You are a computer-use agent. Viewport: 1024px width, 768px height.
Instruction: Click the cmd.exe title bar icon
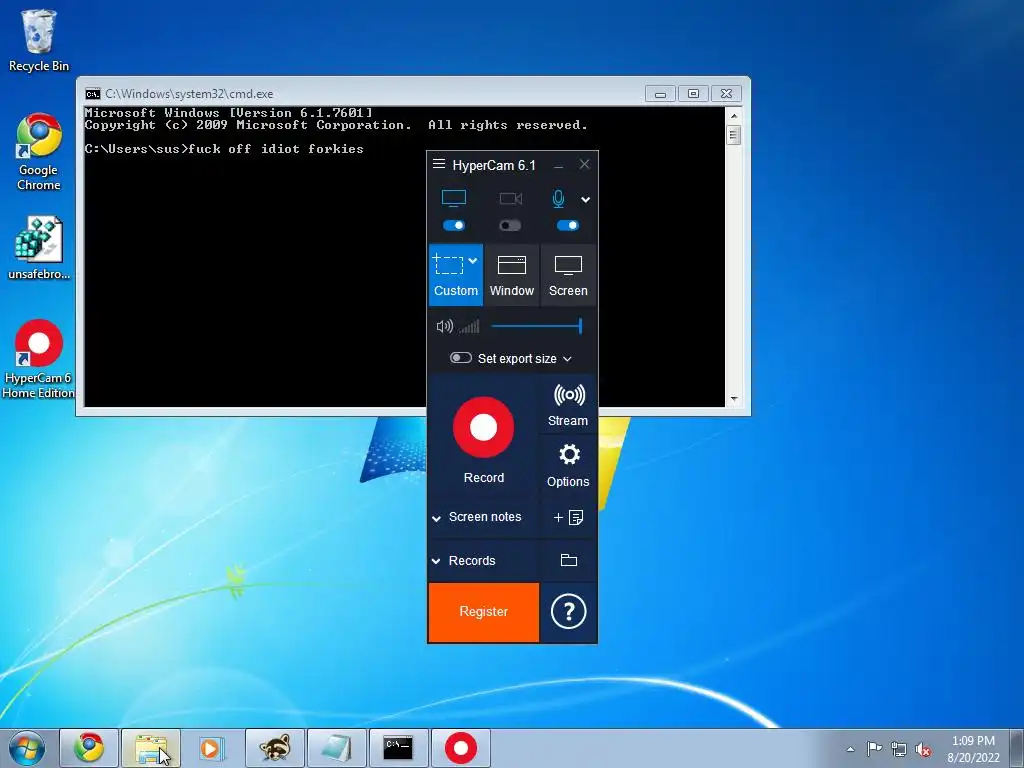point(93,93)
